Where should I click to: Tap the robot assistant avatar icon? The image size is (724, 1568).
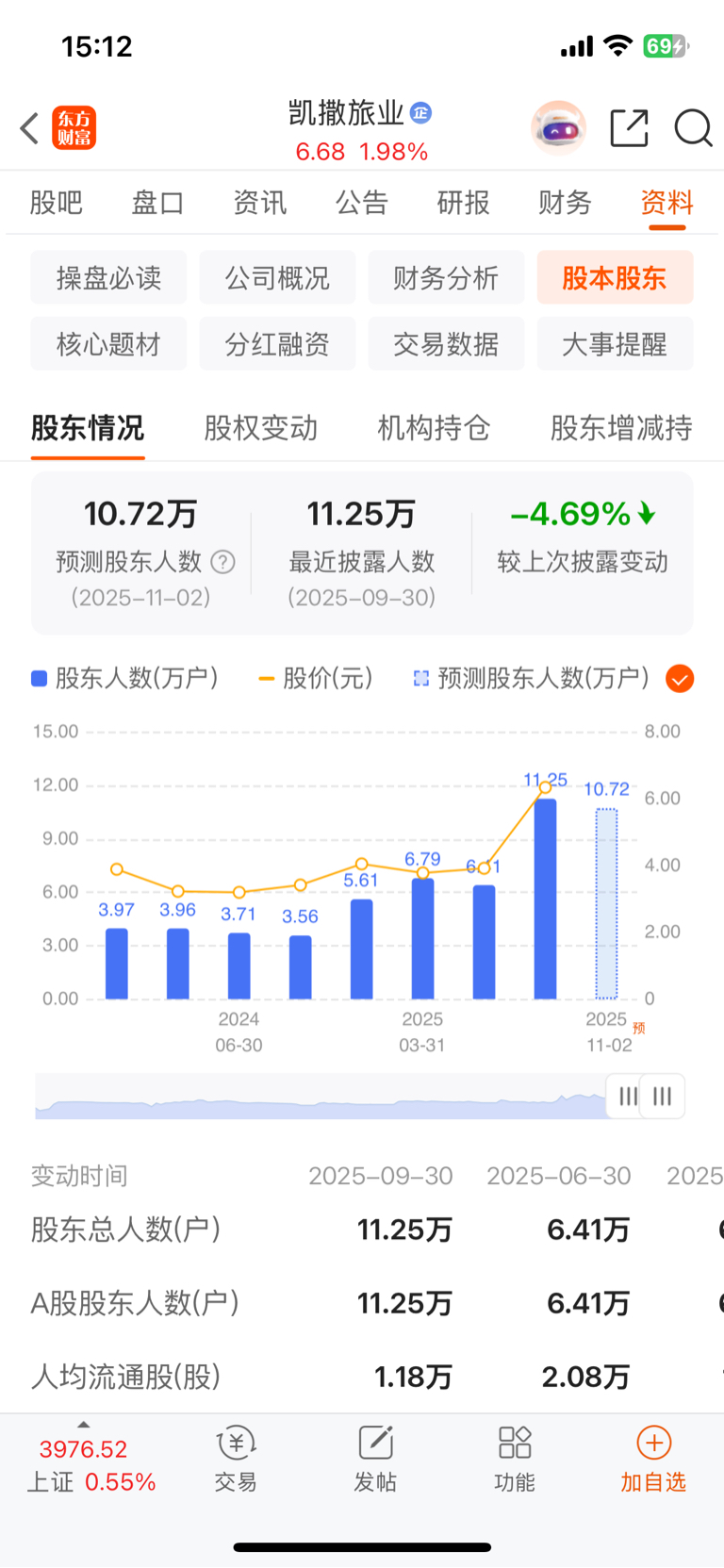click(559, 127)
